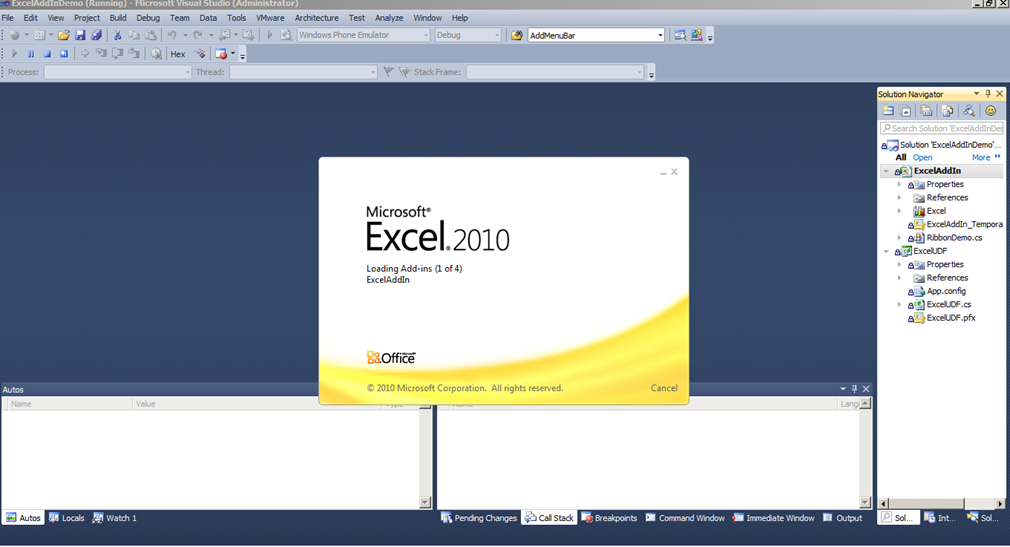Click the Restart debug icon
The image size is (1010, 547).
click(64, 54)
